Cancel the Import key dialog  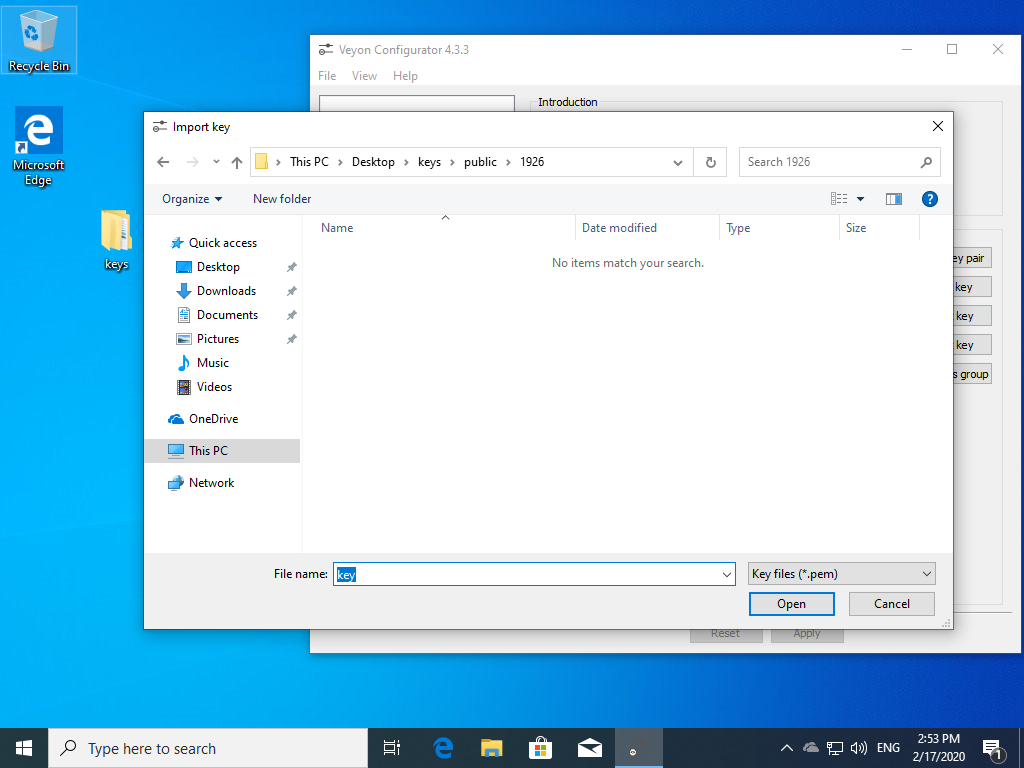891,604
